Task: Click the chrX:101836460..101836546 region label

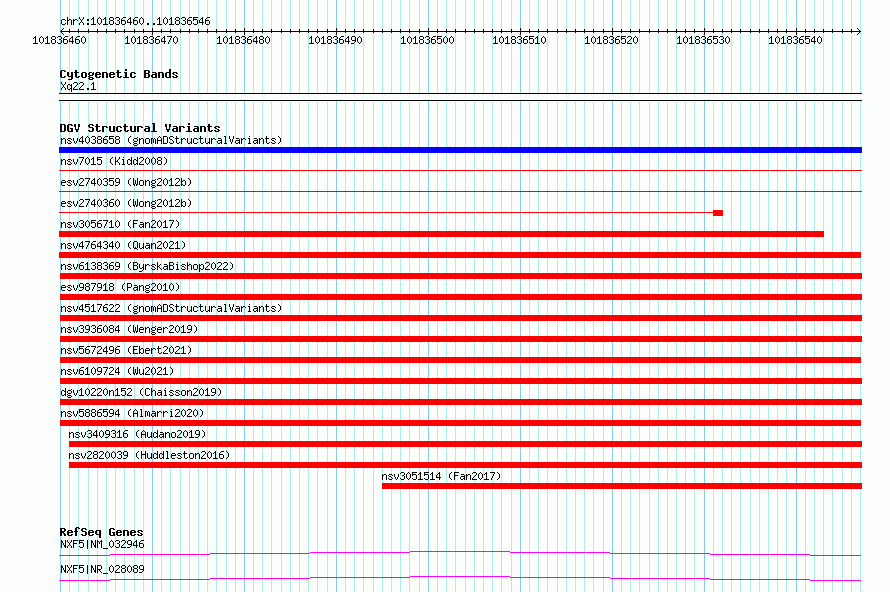Action: [x=135, y=22]
